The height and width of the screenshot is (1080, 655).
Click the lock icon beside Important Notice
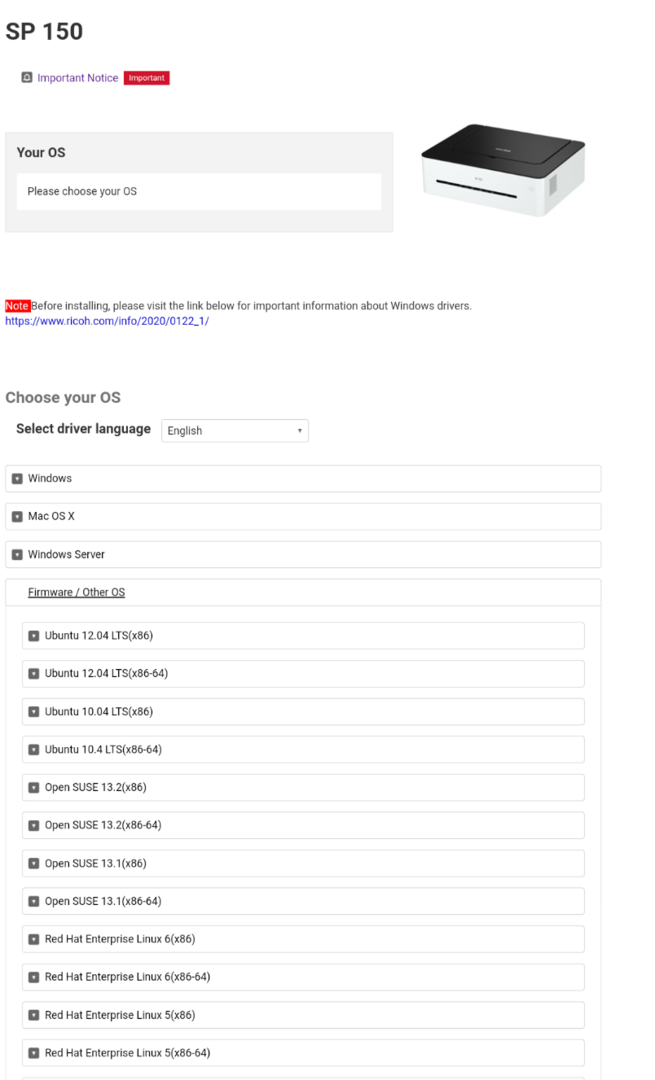(x=27, y=78)
